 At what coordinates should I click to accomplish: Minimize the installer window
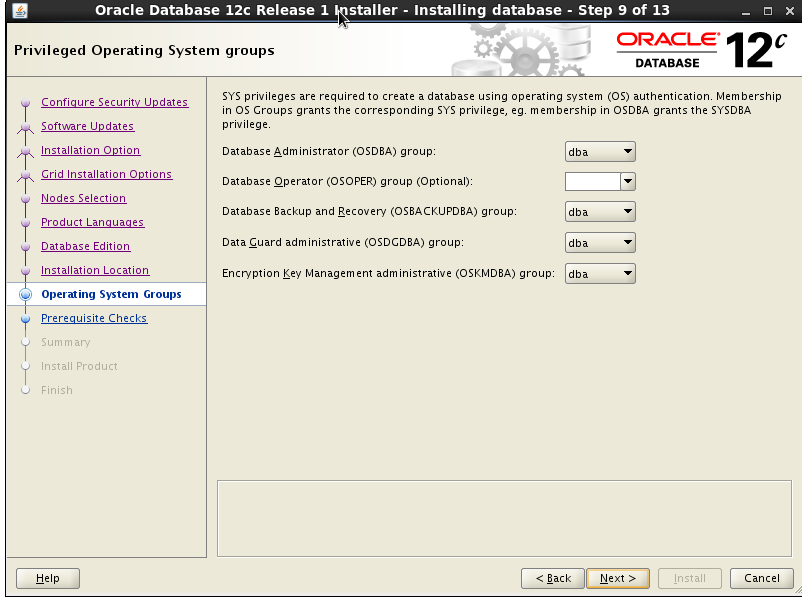746,11
